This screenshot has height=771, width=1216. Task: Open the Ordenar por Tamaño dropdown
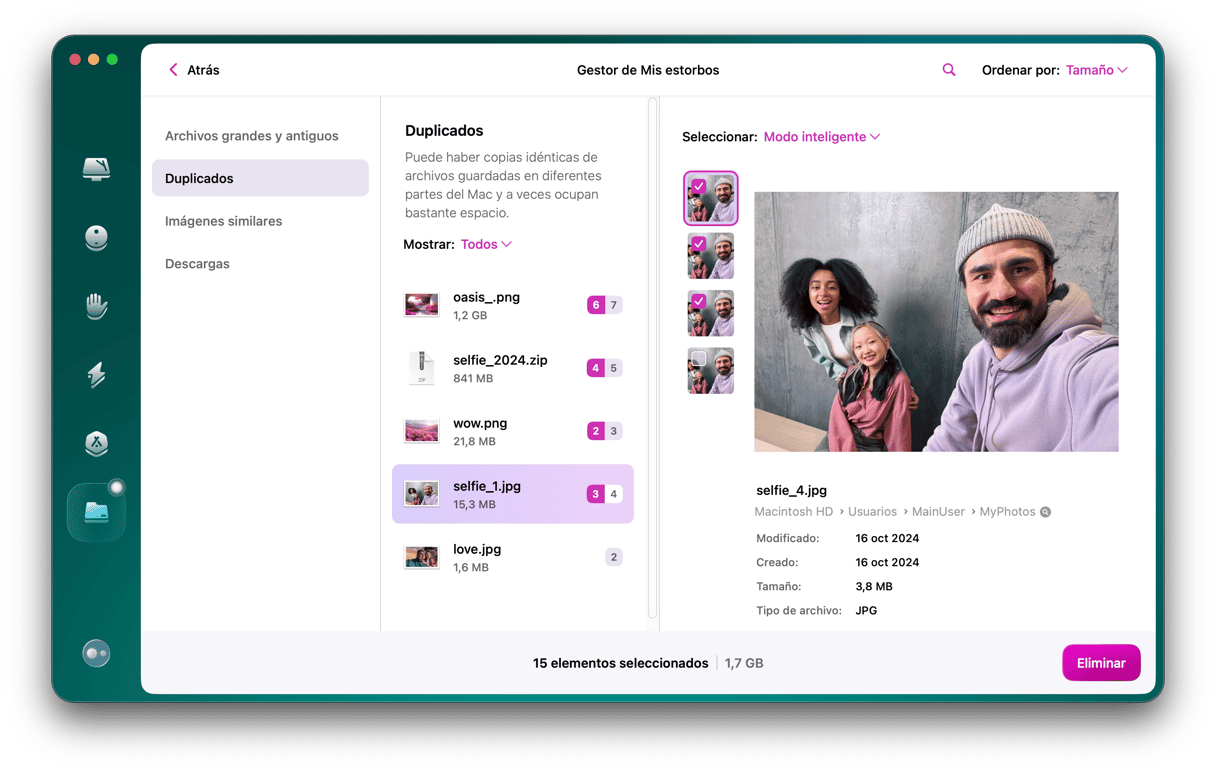1096,70
